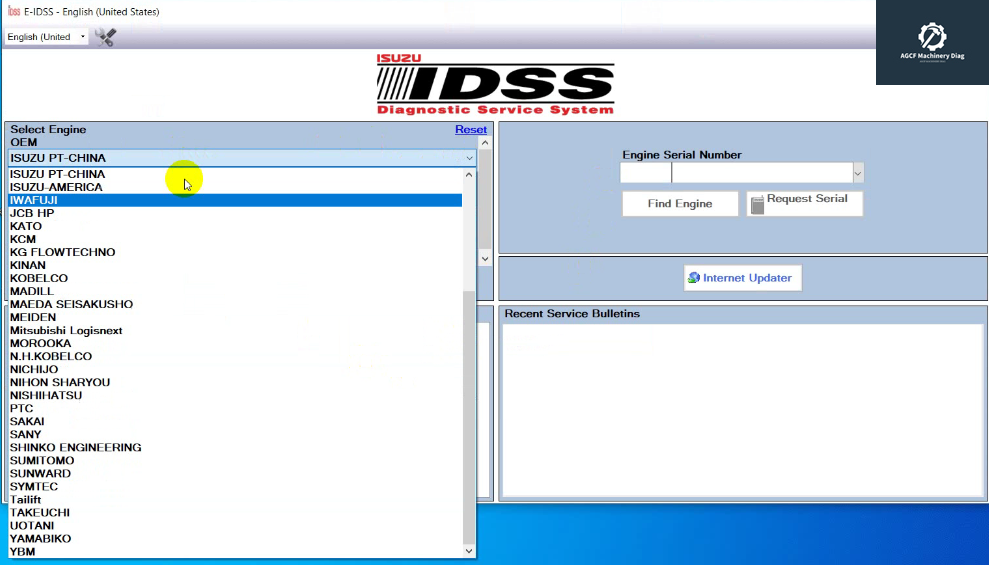Click dropdown list scroll-up arrow

click(469, 175)
